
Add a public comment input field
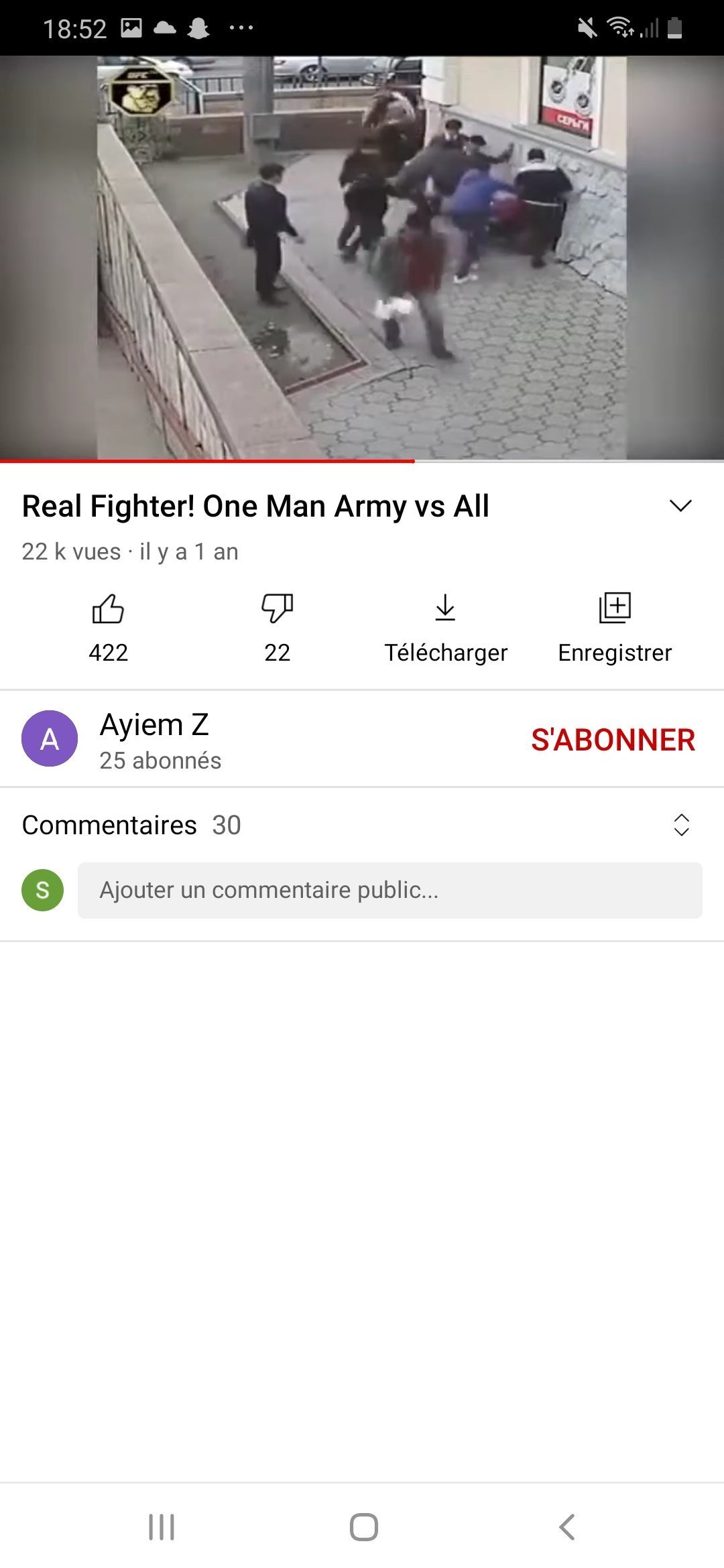[x=390, y=890]
